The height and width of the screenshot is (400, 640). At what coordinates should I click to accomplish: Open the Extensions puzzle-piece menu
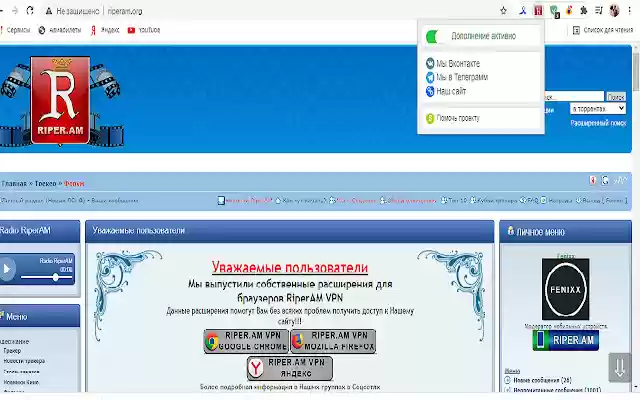(584, 11)
